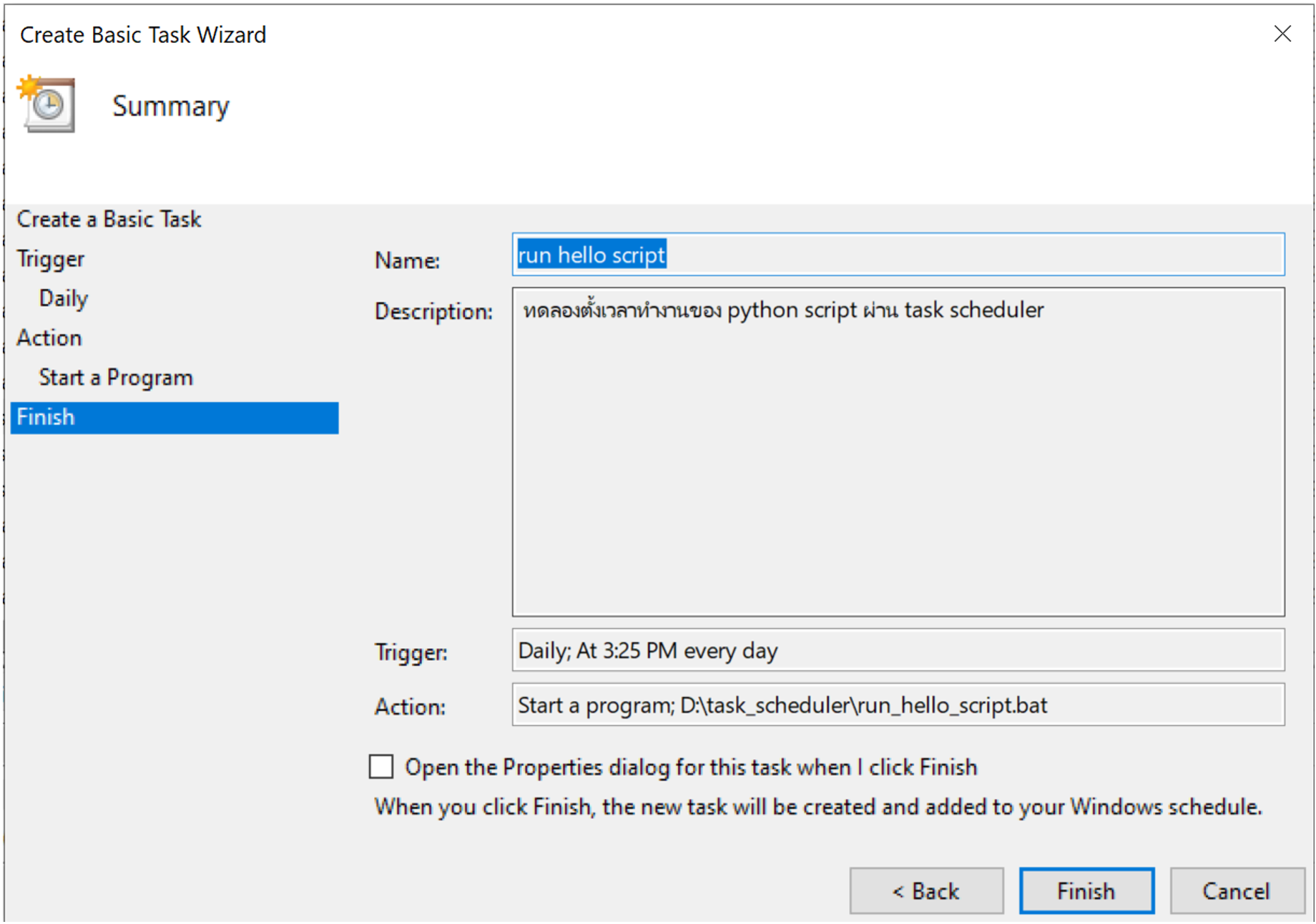The height and width of the screenshot is (924, 1316).
Task: Jump to the Trigger step in sidebar
Action: point(51,259)
